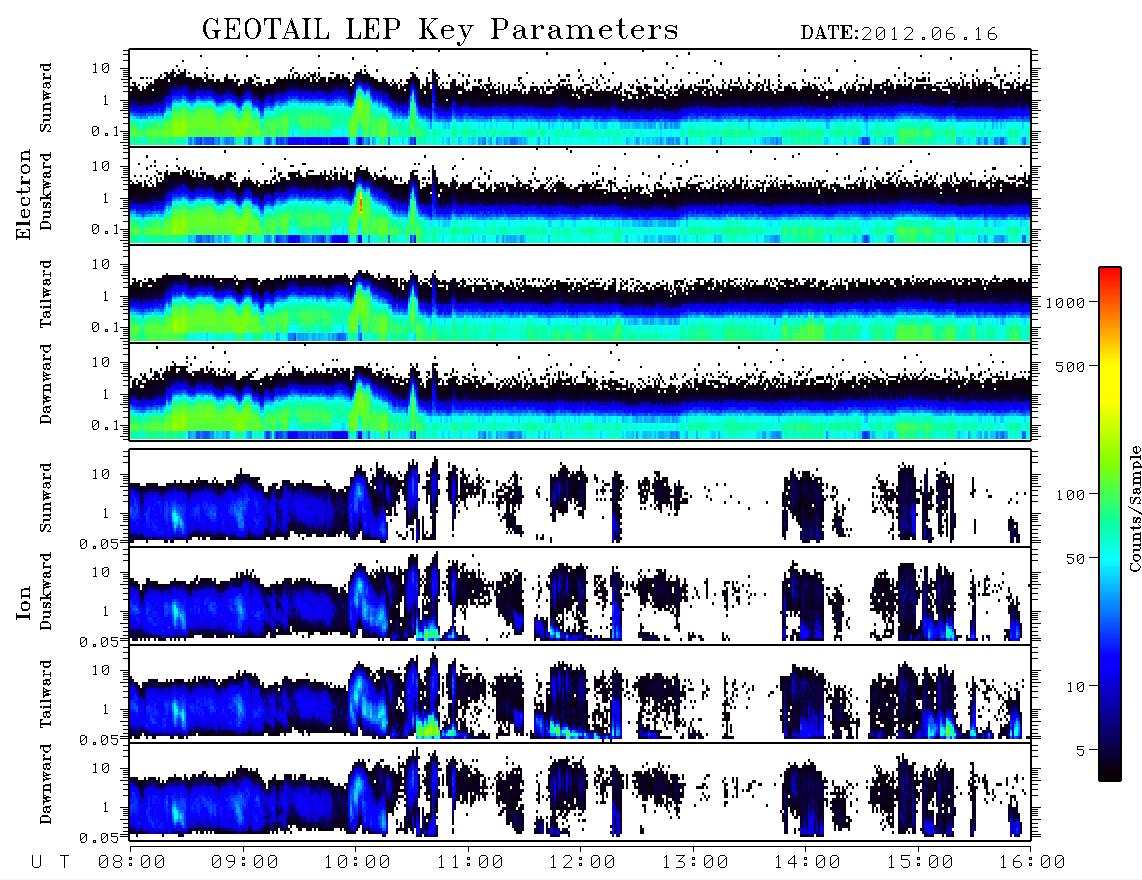Click the "15:00" time tick label
The height and width of the screenshot is (880, 1142).
click(x=920, y=863)
